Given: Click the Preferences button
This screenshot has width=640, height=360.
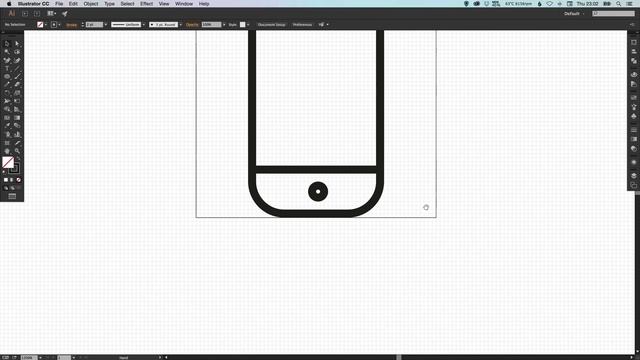Looking at the screenshot, I should click(x=302, y=24).
